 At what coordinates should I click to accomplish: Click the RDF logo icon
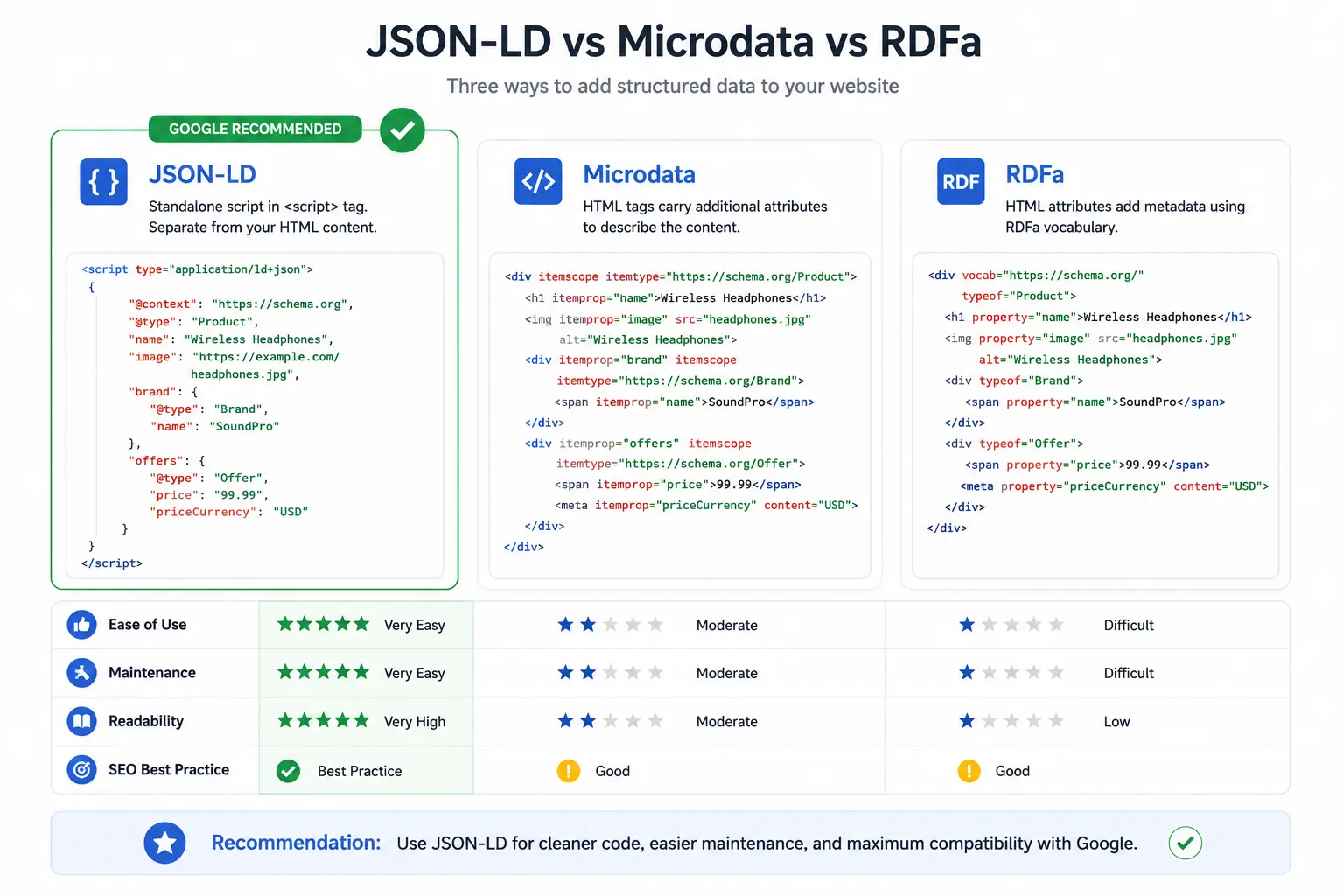pos(961,181)
